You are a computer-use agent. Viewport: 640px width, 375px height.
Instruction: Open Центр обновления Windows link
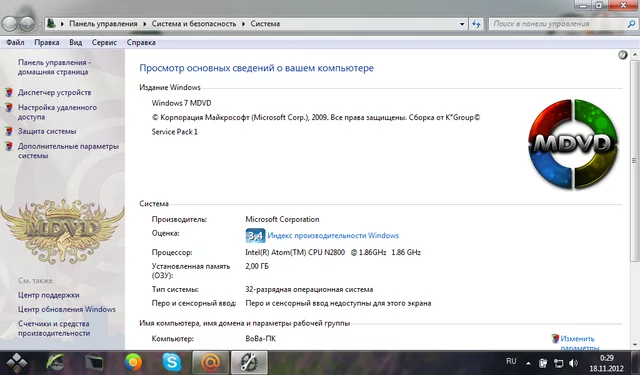67,309
